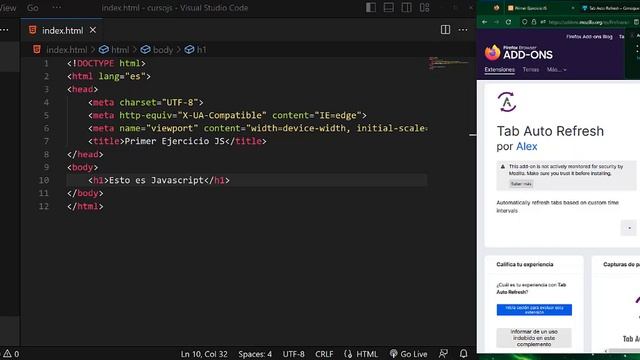Change indentation via Spaces: 4
Image resolution: width=640 pixels, height=360 pixels.
[x=255, y=354]
